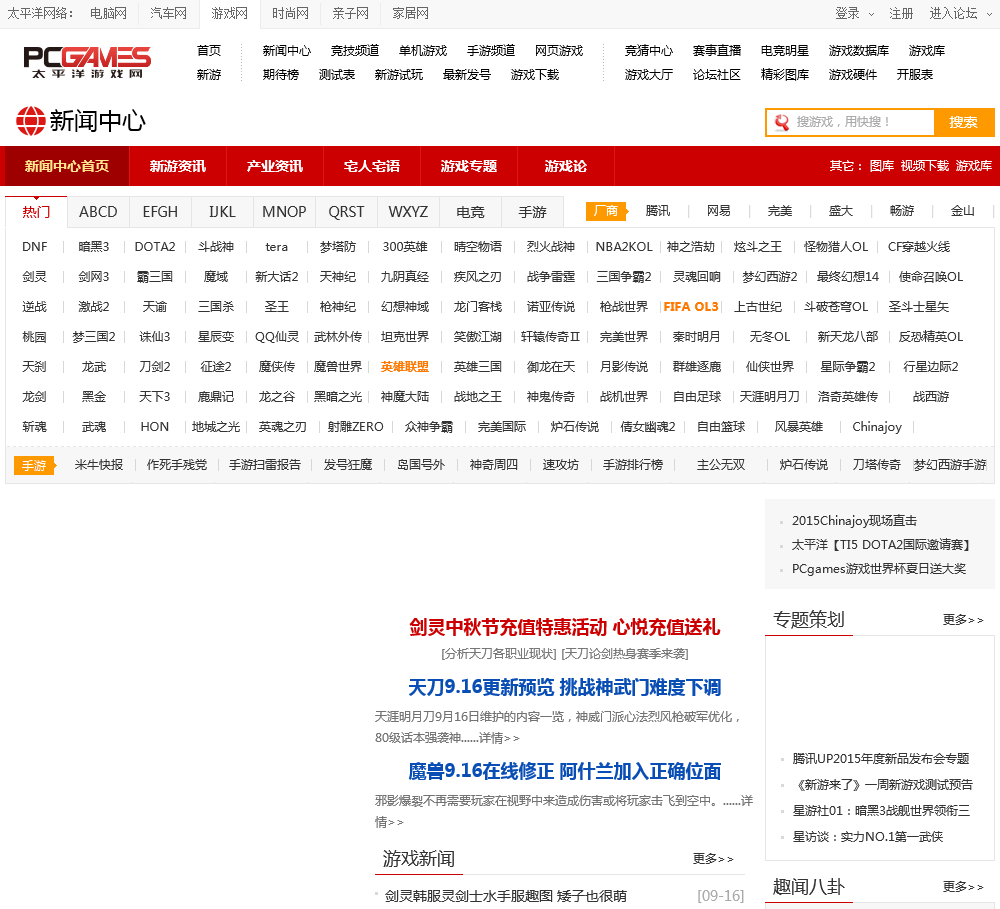This screenshot has height=909, width=1000.
Task: Select the EFGH game filter tab
Action: (160, 212)
